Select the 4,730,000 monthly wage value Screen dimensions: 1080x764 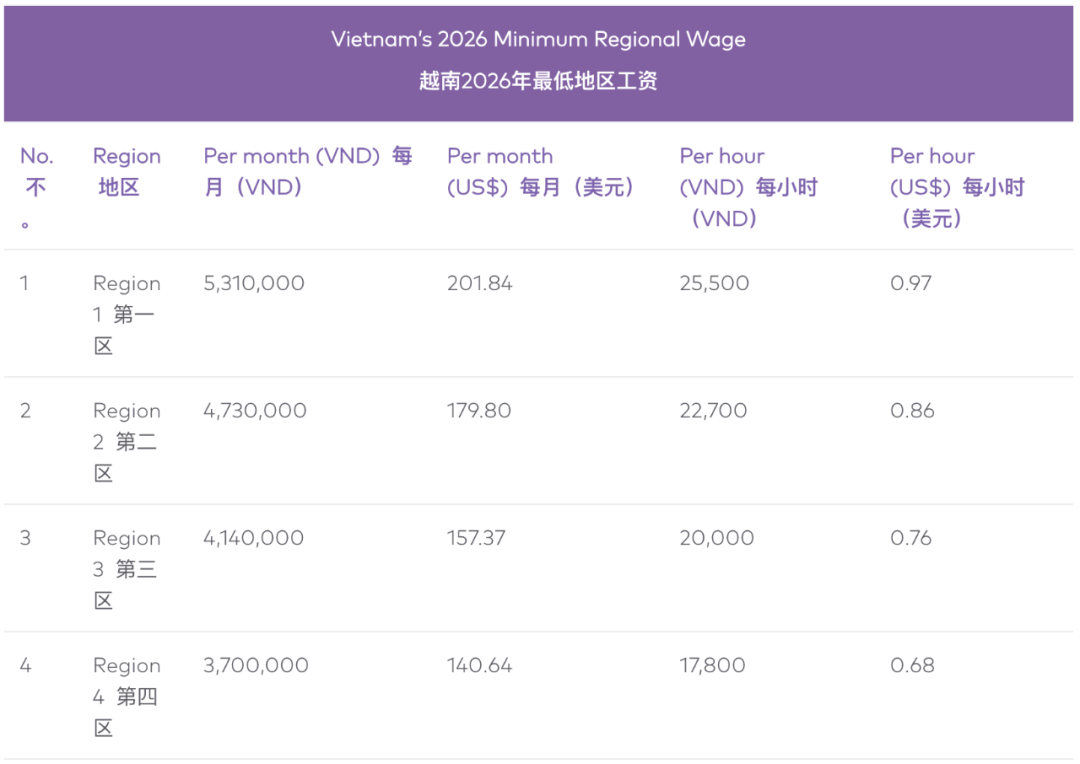pos(254,410)
